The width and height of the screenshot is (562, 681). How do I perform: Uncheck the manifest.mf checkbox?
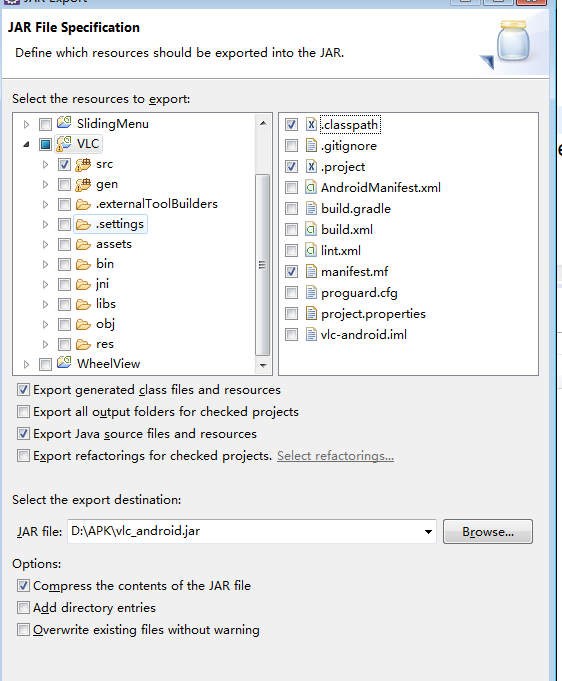tap(291, 272)
